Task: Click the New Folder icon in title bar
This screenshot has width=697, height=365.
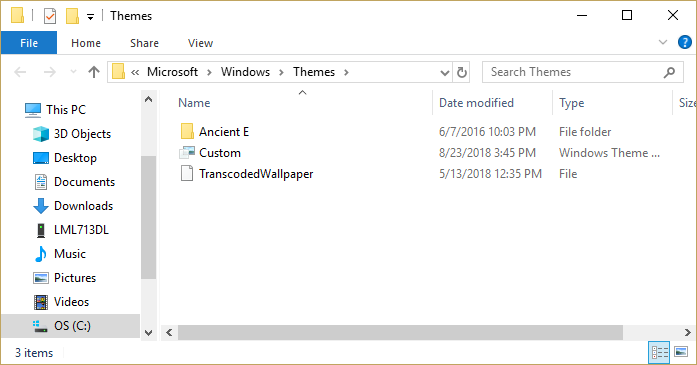Action: [x=72, y=16]
